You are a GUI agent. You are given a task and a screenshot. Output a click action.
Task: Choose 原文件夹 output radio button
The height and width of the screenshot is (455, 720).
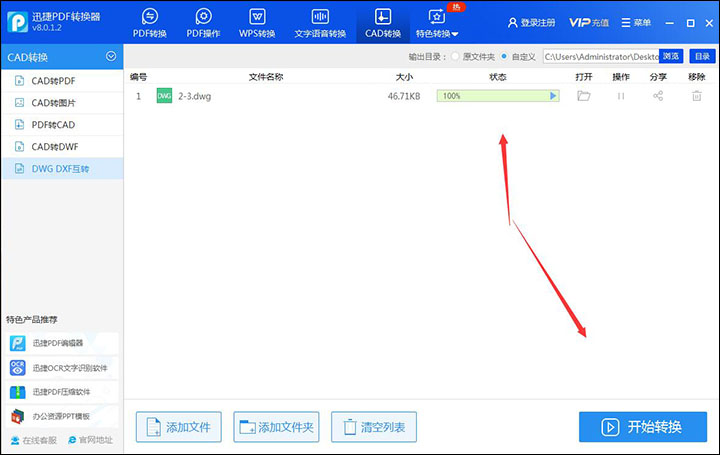[x=455, y=56]
